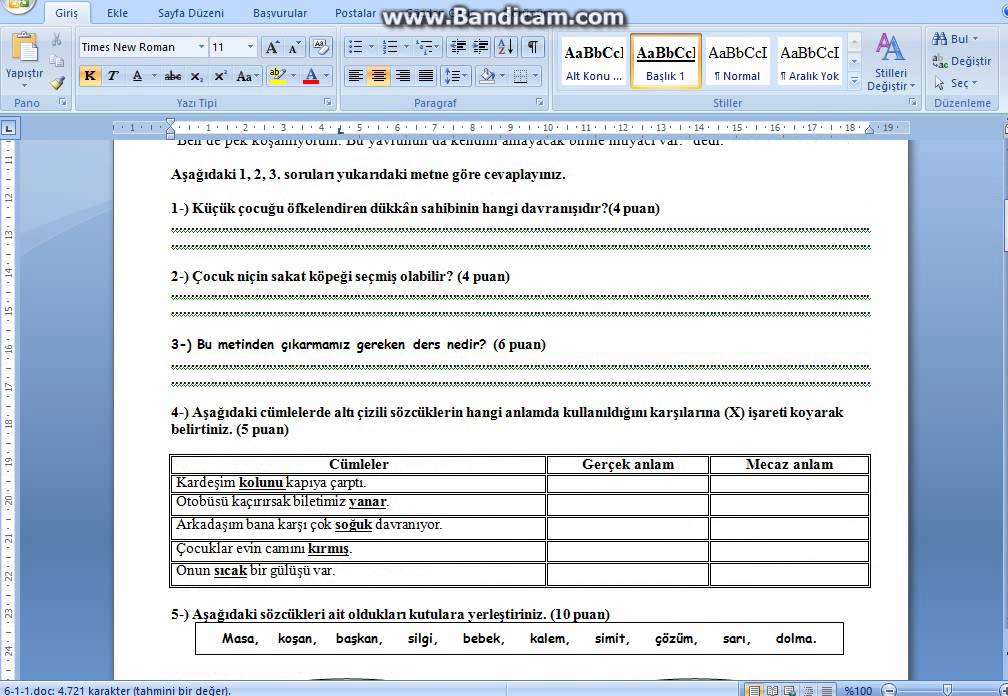Open the Sayfa Düzeni ribbon tab
This screenshot has width=1008, height=696.
(191, 13)
